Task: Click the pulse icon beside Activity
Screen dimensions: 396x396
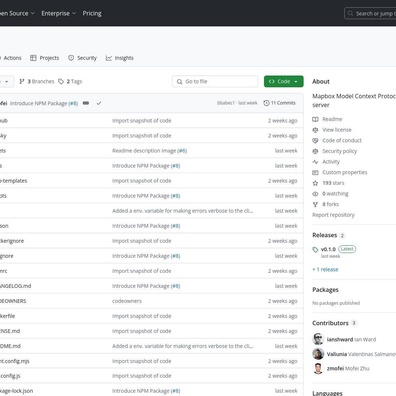Action: pos(315,162)
